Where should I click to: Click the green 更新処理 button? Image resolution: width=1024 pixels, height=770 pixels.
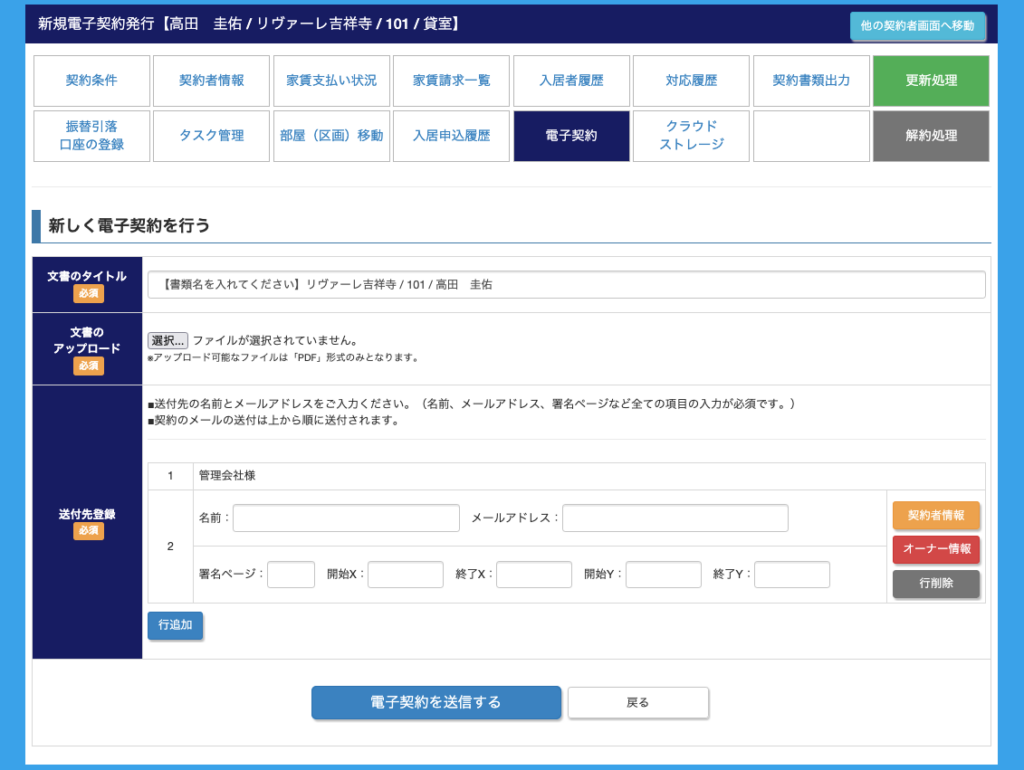click(931, 81)
